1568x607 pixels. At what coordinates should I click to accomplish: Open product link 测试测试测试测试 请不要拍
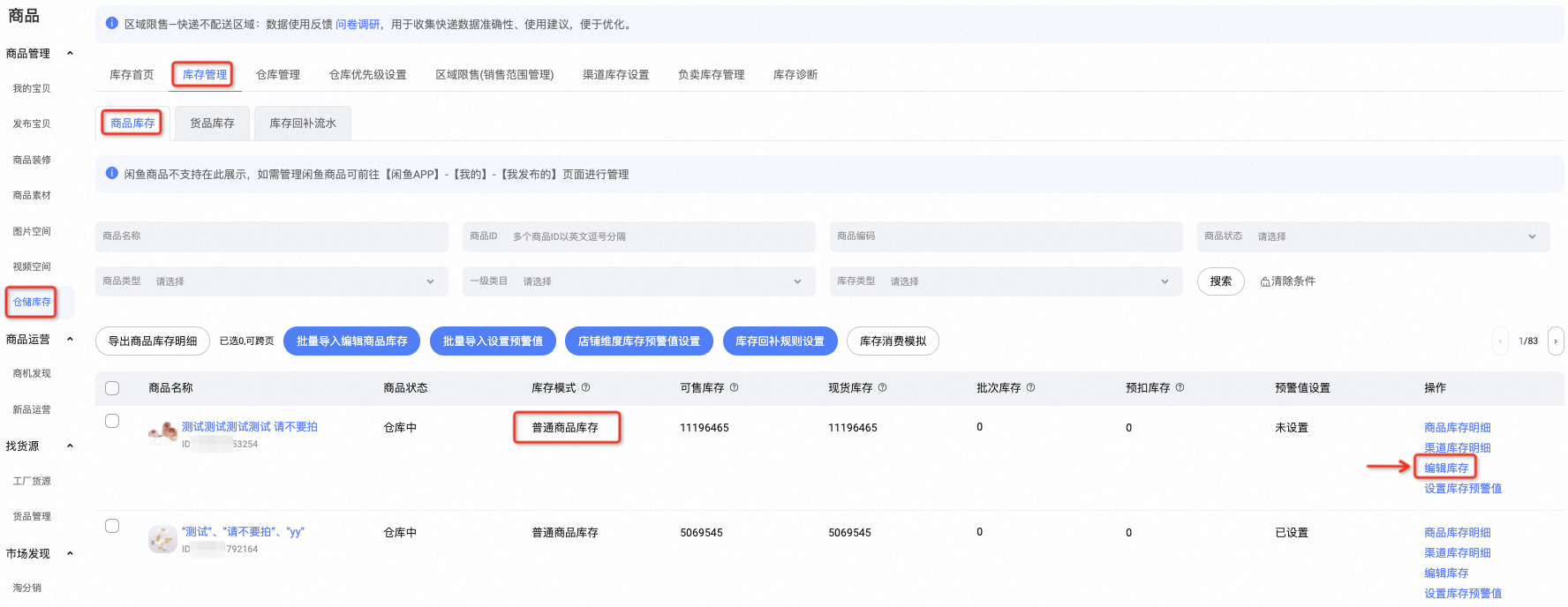[x=250, y=427]
